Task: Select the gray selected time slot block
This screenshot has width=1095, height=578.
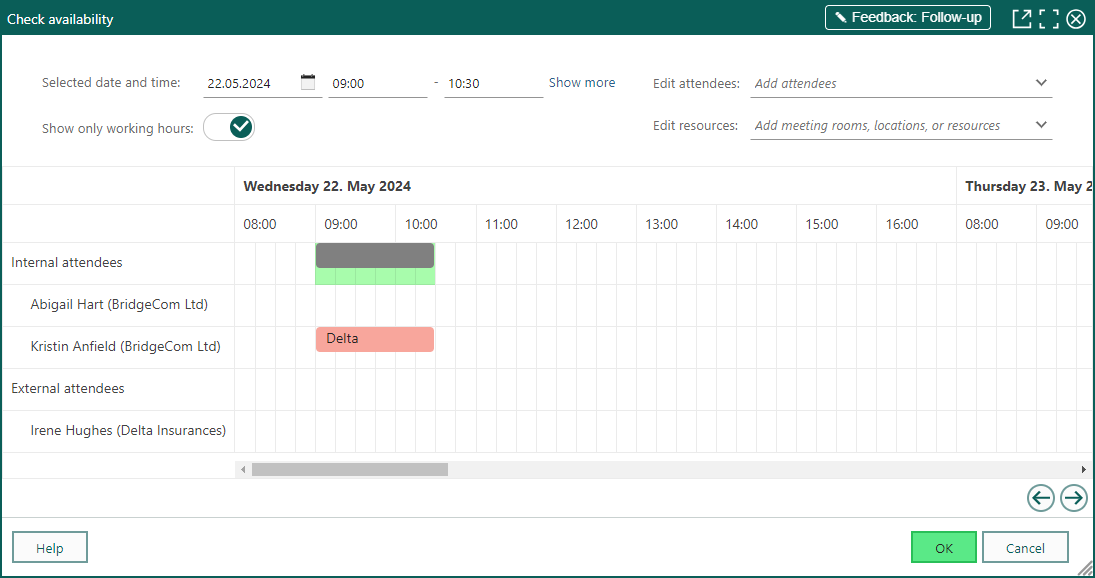Action: (x=375, y=255)
